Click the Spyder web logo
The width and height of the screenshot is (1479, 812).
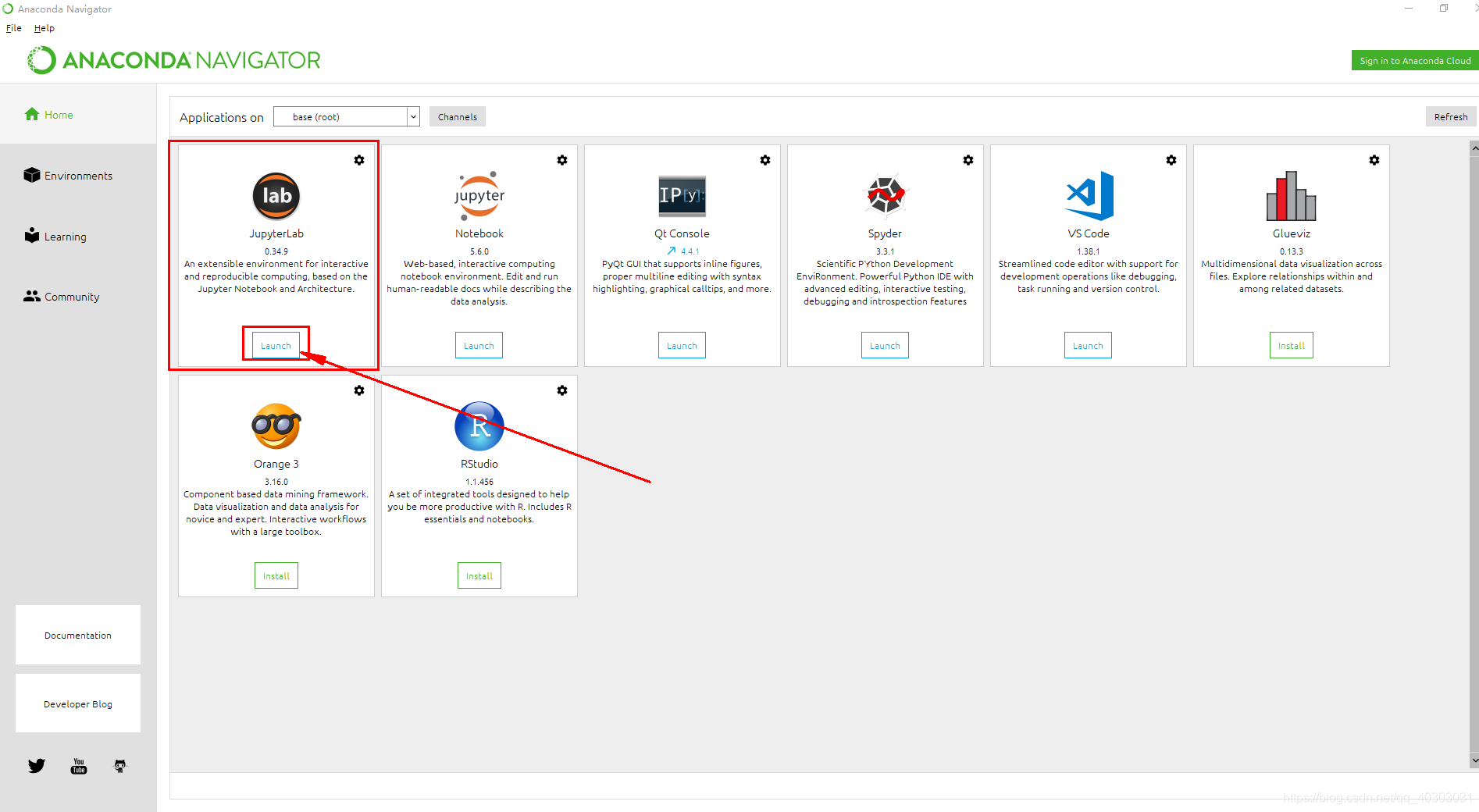coord(886,194)
